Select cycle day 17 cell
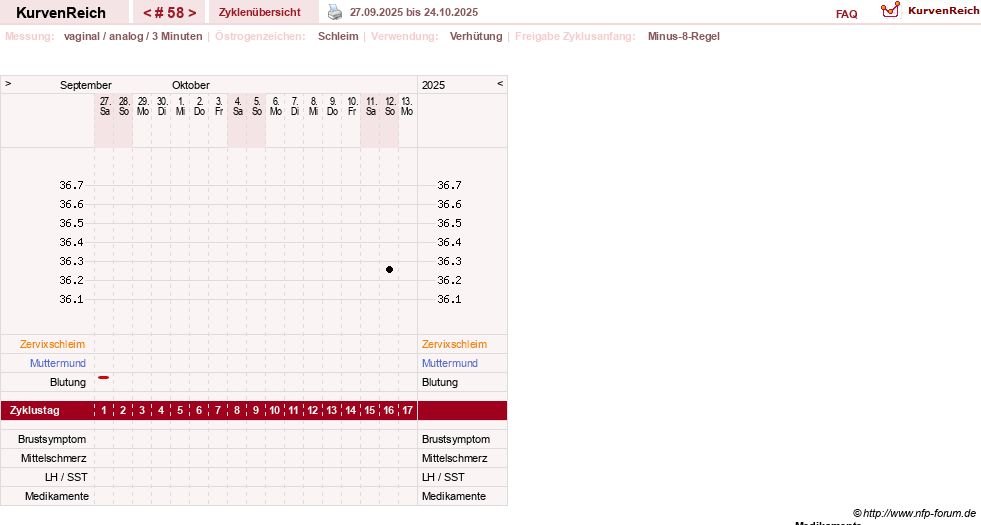Viewport: 981px width, 525px height. tap(407, 410)
